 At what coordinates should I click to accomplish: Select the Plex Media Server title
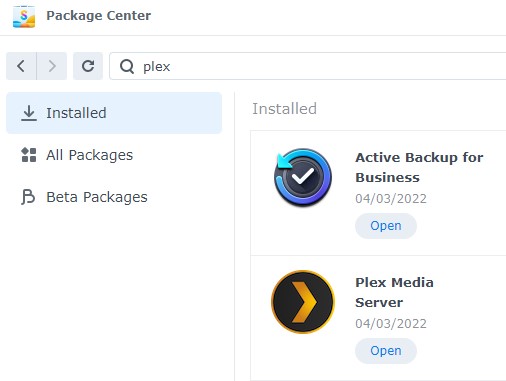click(x=394, y=292)
